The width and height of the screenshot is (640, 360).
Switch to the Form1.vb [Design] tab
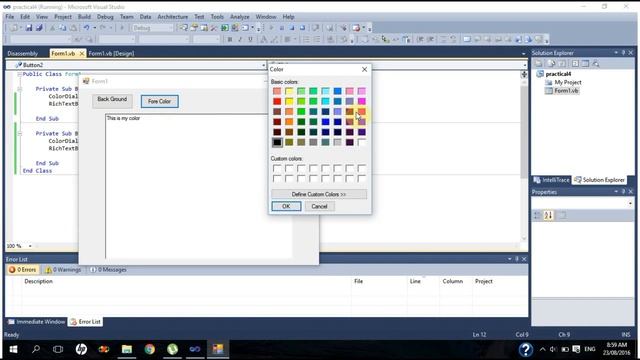[x=111, y=53]
